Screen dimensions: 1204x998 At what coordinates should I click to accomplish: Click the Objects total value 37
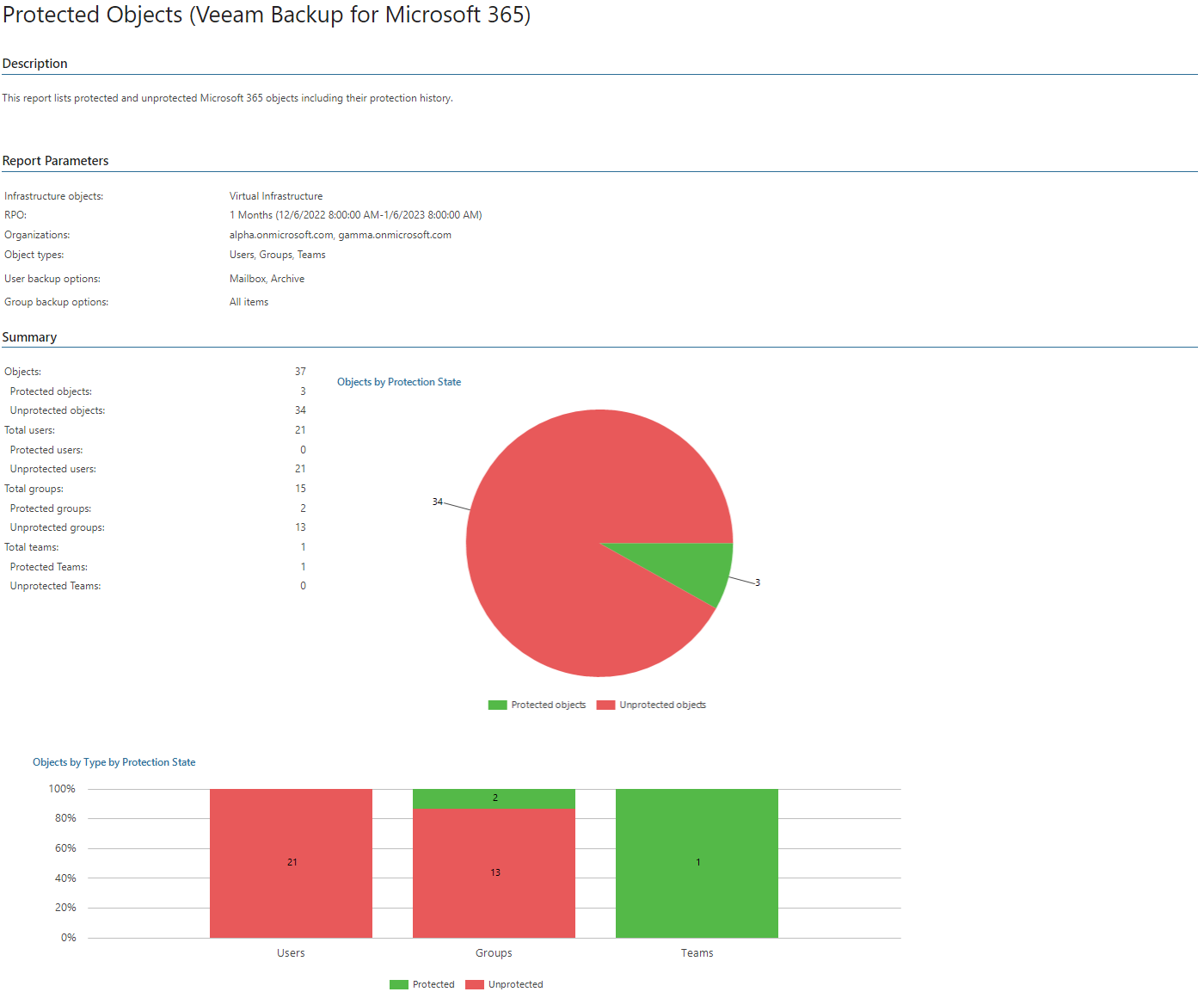(300, 372)
